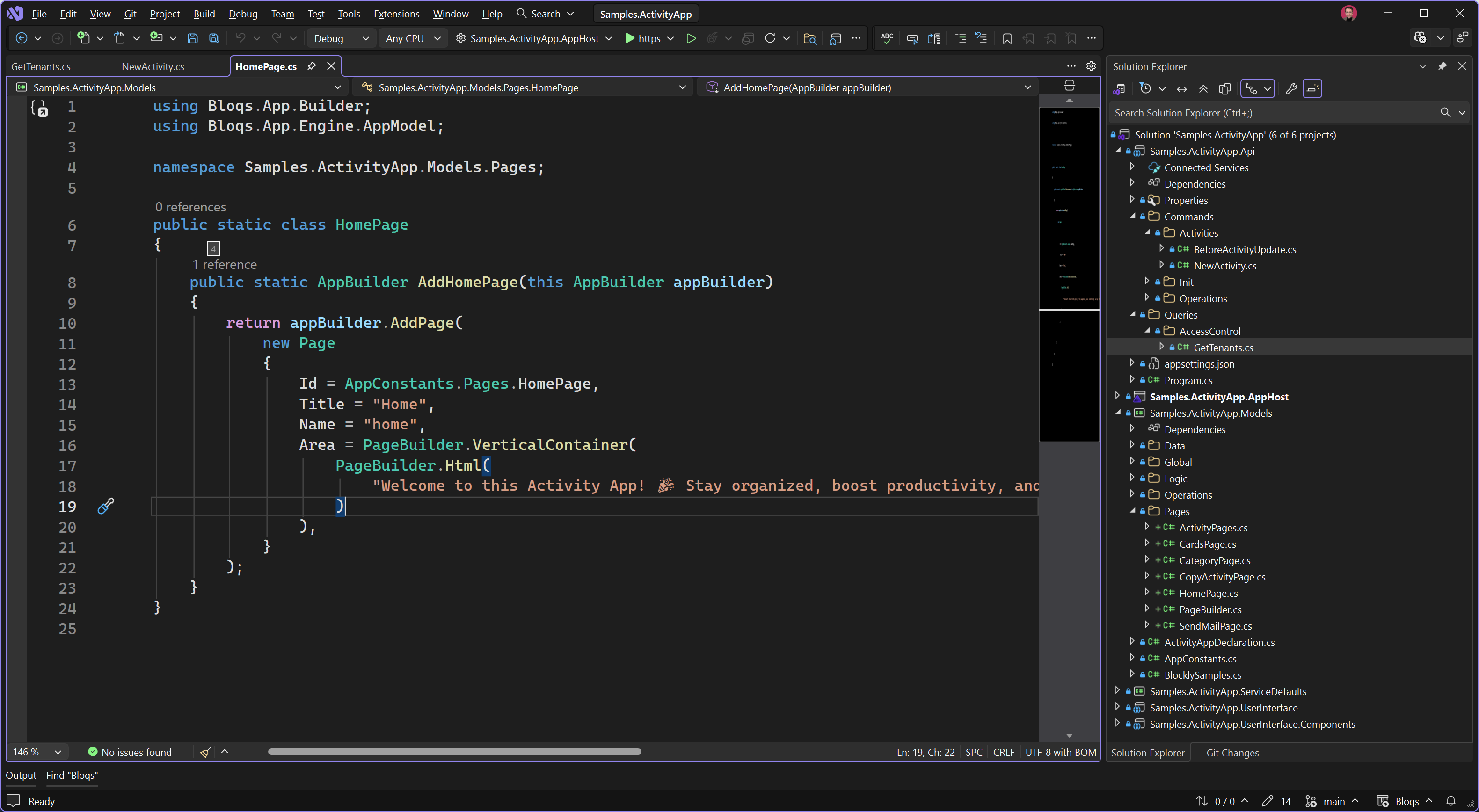Open the Git menu
This screenshot has width=1479, height=812.
click(x=131, y=14)
